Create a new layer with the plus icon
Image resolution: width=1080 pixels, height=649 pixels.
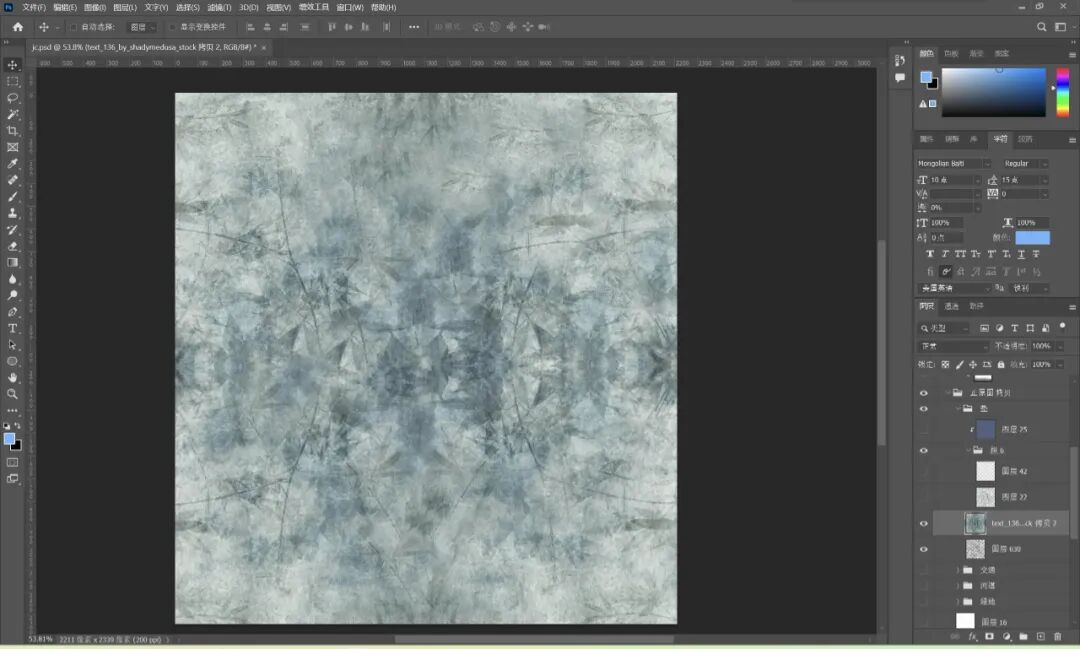[1040, 637]
